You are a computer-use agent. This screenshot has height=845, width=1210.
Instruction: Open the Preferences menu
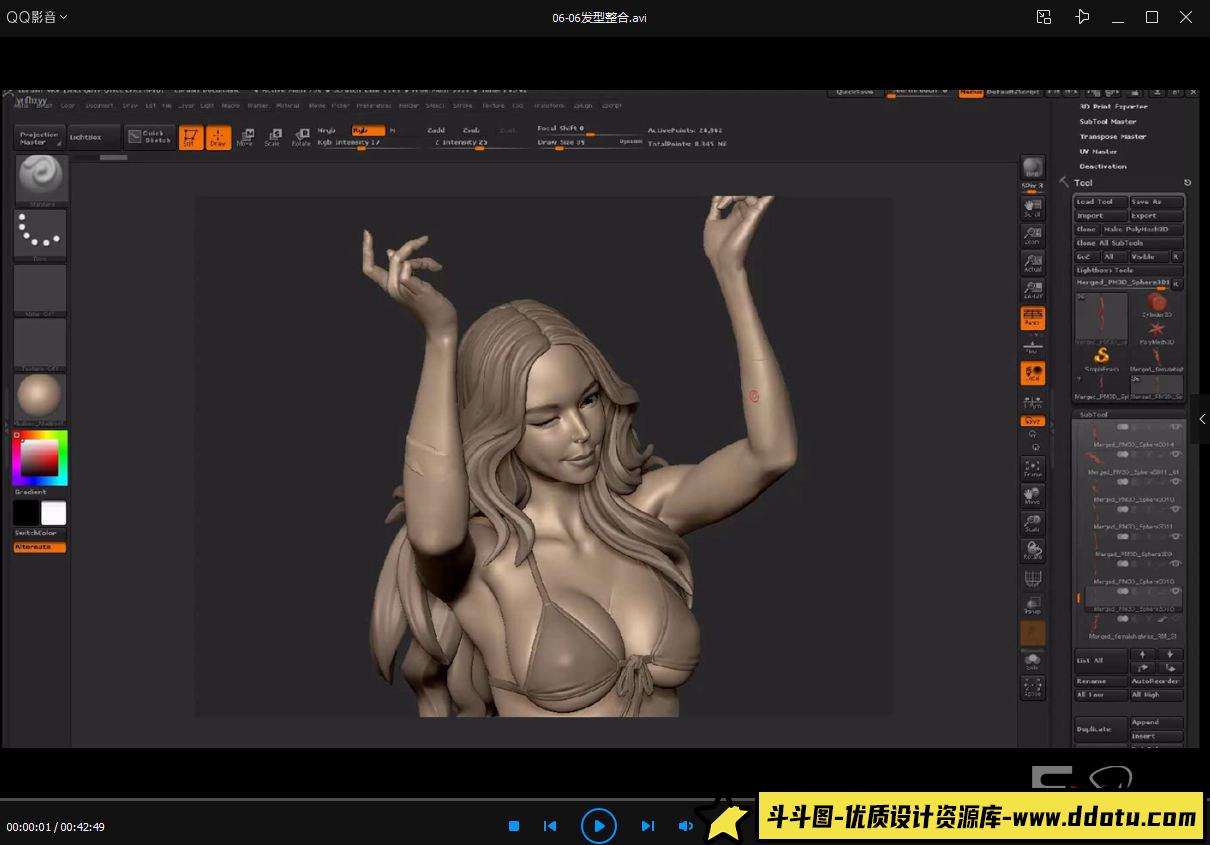pos(374,105)
